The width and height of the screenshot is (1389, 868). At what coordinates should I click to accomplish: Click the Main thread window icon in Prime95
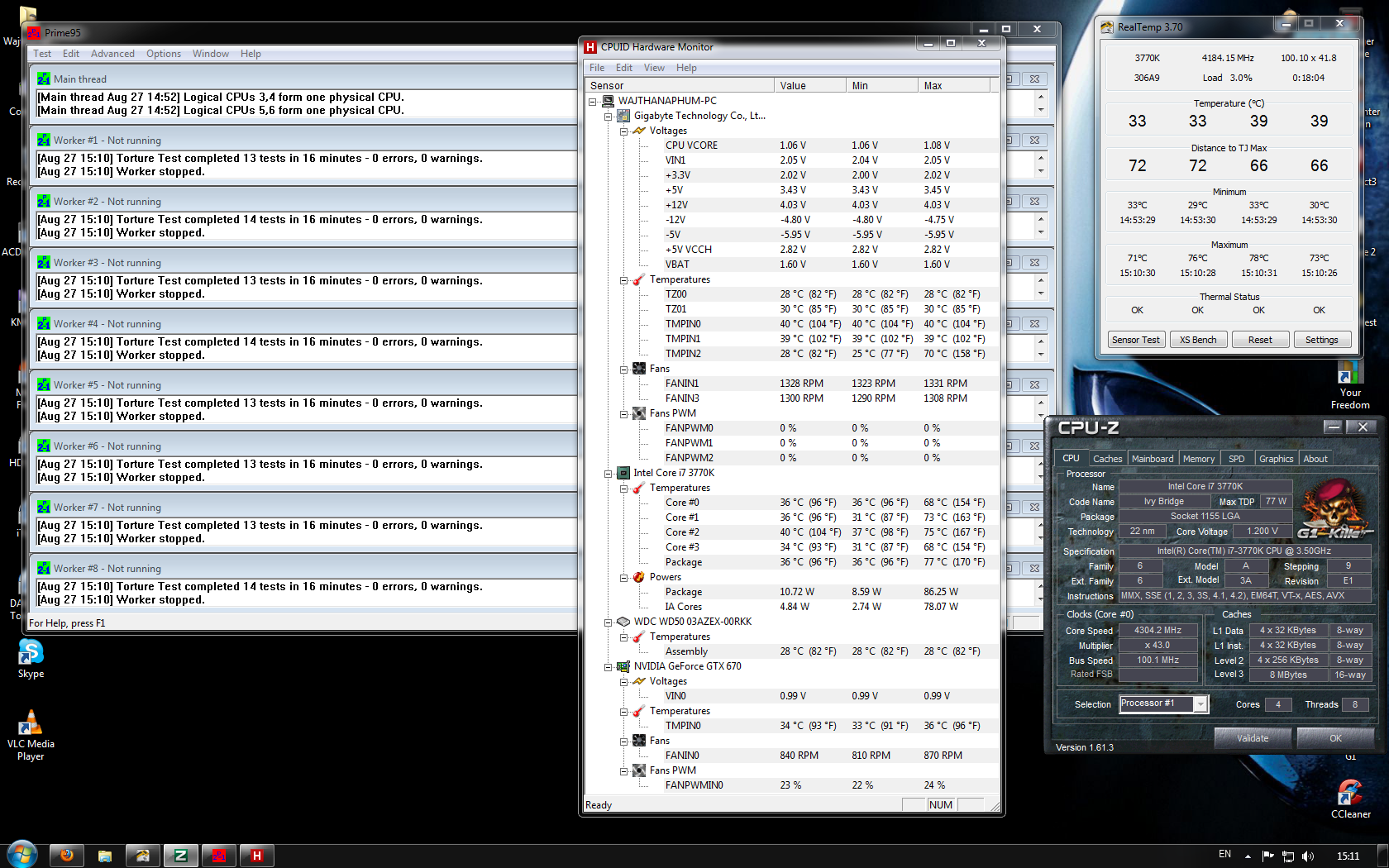click(x=44, y=79)
